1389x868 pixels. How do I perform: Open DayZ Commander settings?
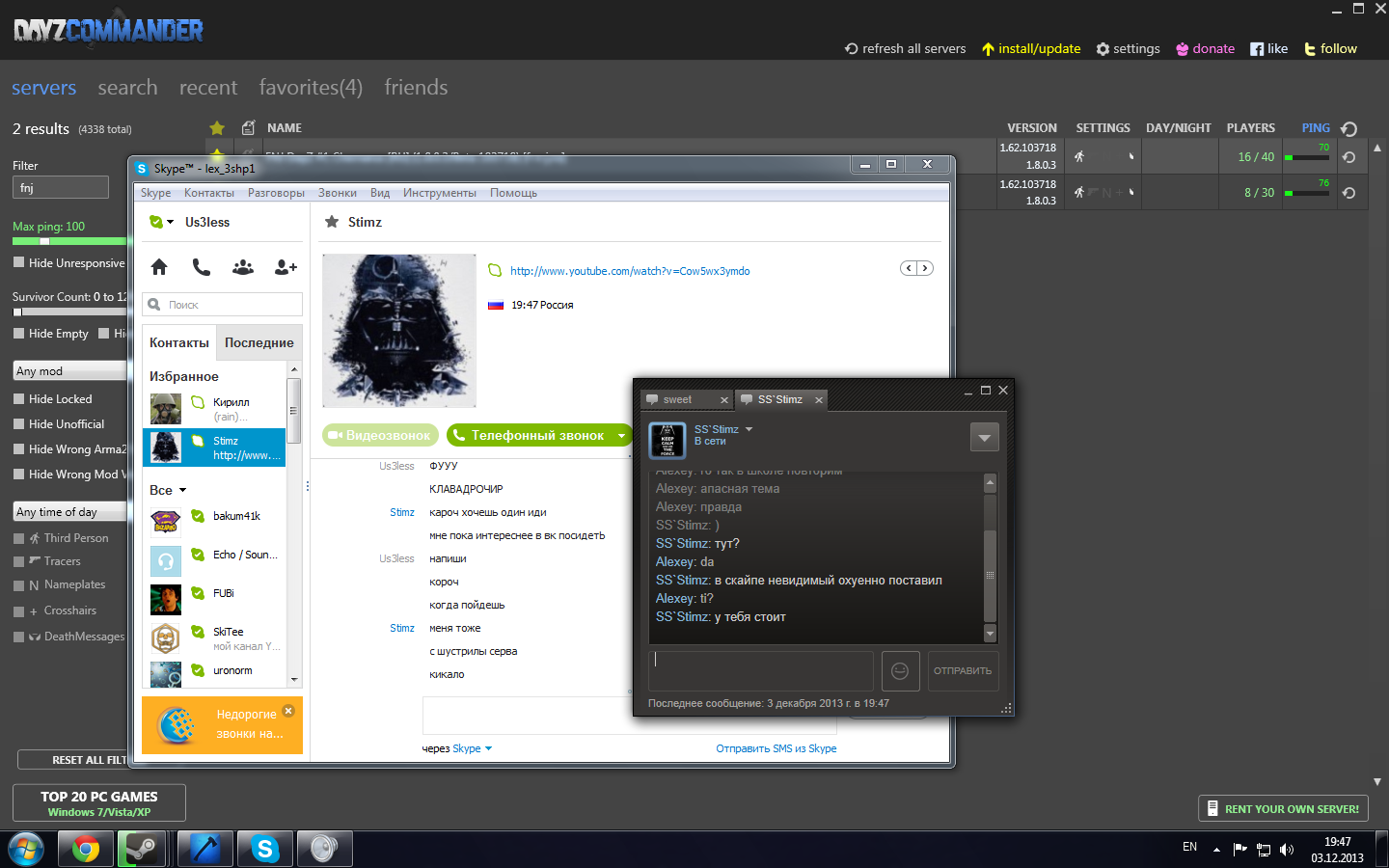[x=1128, y=48]
